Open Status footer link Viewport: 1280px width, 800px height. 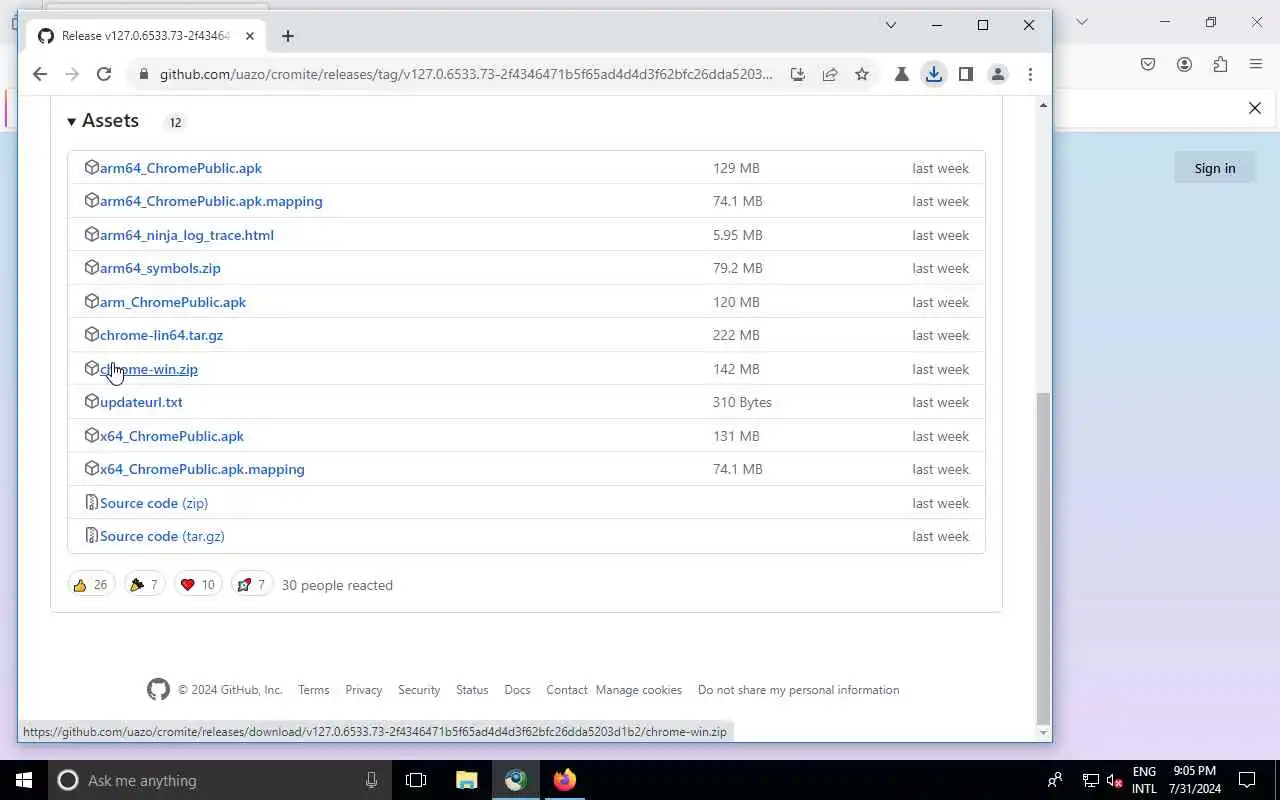(x=472, y=690)
